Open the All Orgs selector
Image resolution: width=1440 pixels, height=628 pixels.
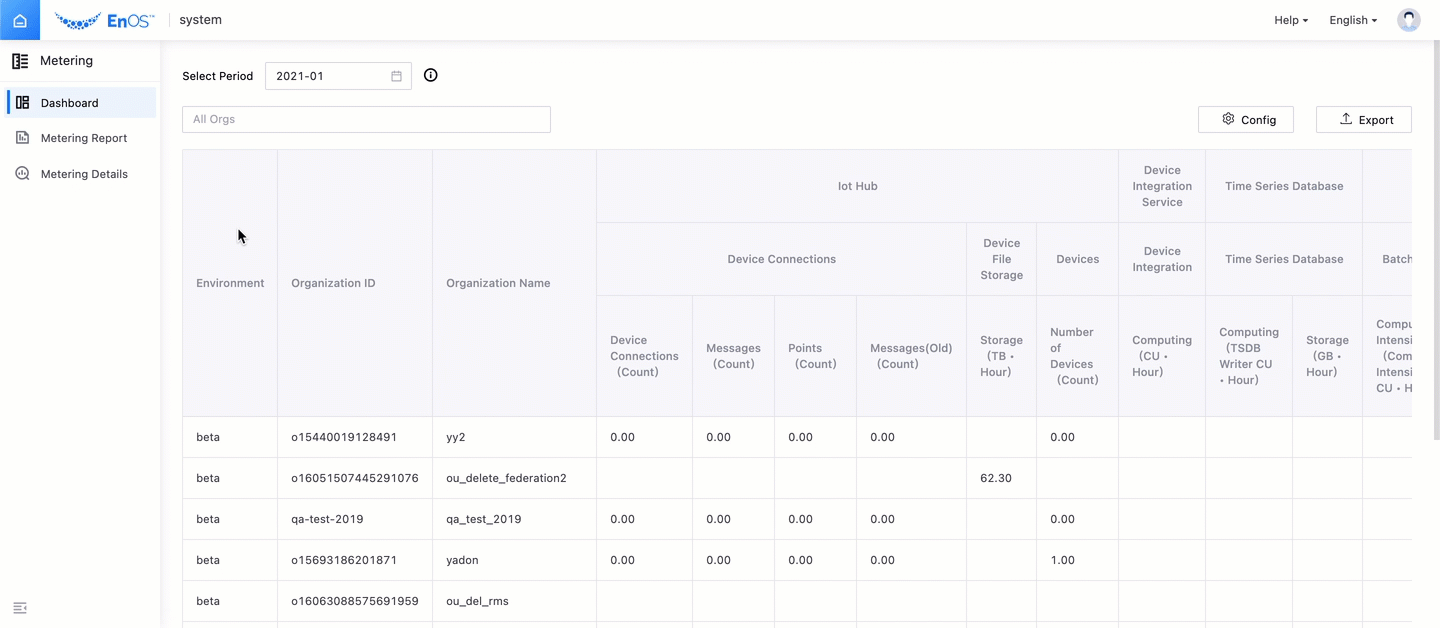[x=366, y=119]
